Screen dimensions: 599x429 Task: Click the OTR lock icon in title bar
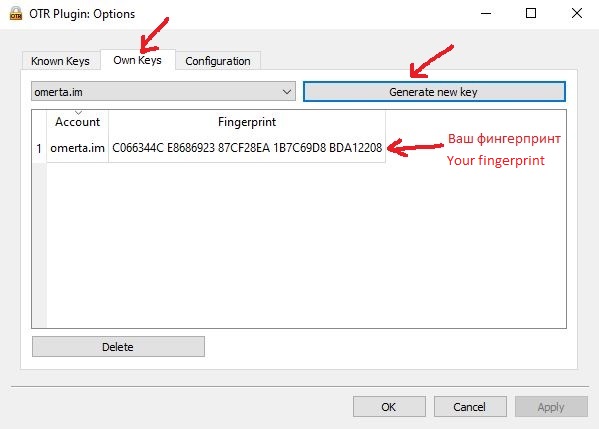pos(16,13)
